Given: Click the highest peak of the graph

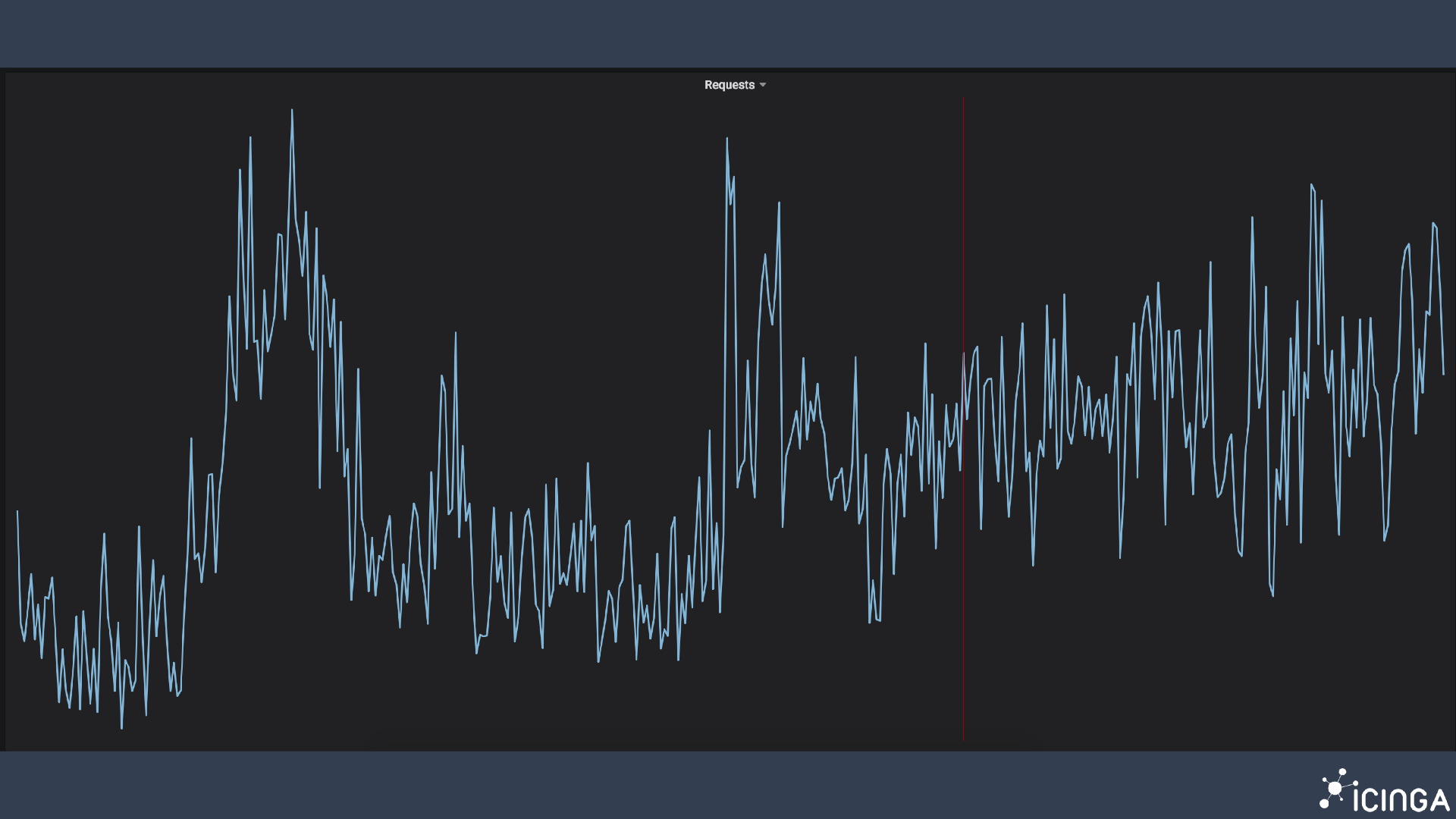Looking at the screenshot, I should pyautogui.click(x=292, y=111).
